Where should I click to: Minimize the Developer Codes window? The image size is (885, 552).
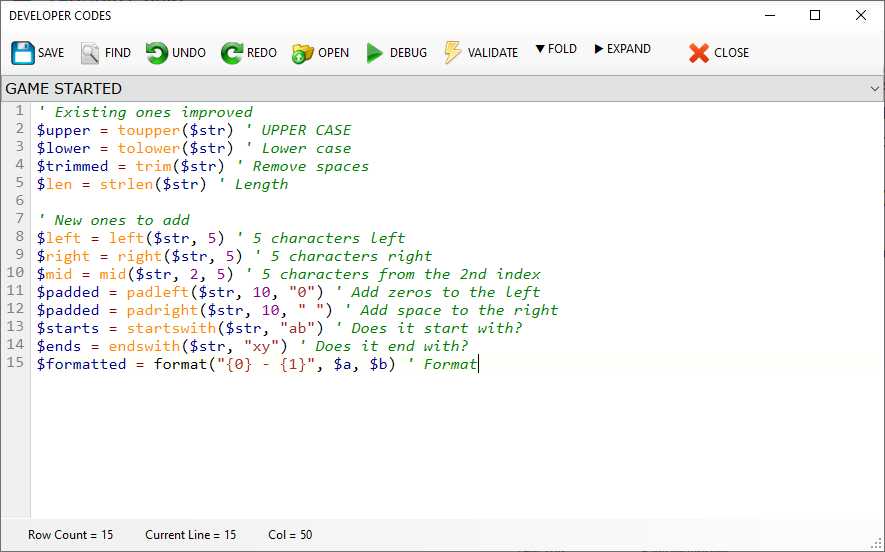pyautogui.click(x=769, y=15)
